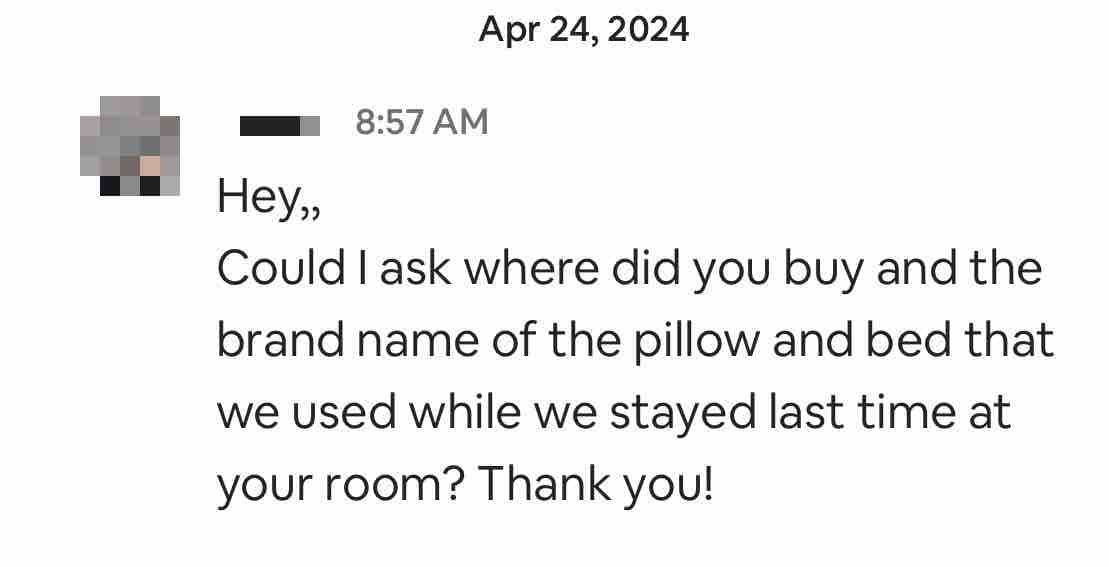Click the Apr 24, 2024 date header
Screen dimensions: 1109x567
pyautogui.click(x=583, y=30)
